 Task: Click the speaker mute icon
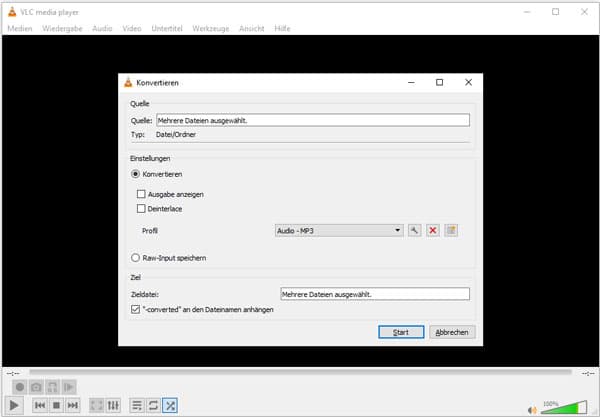coord(533,408)
